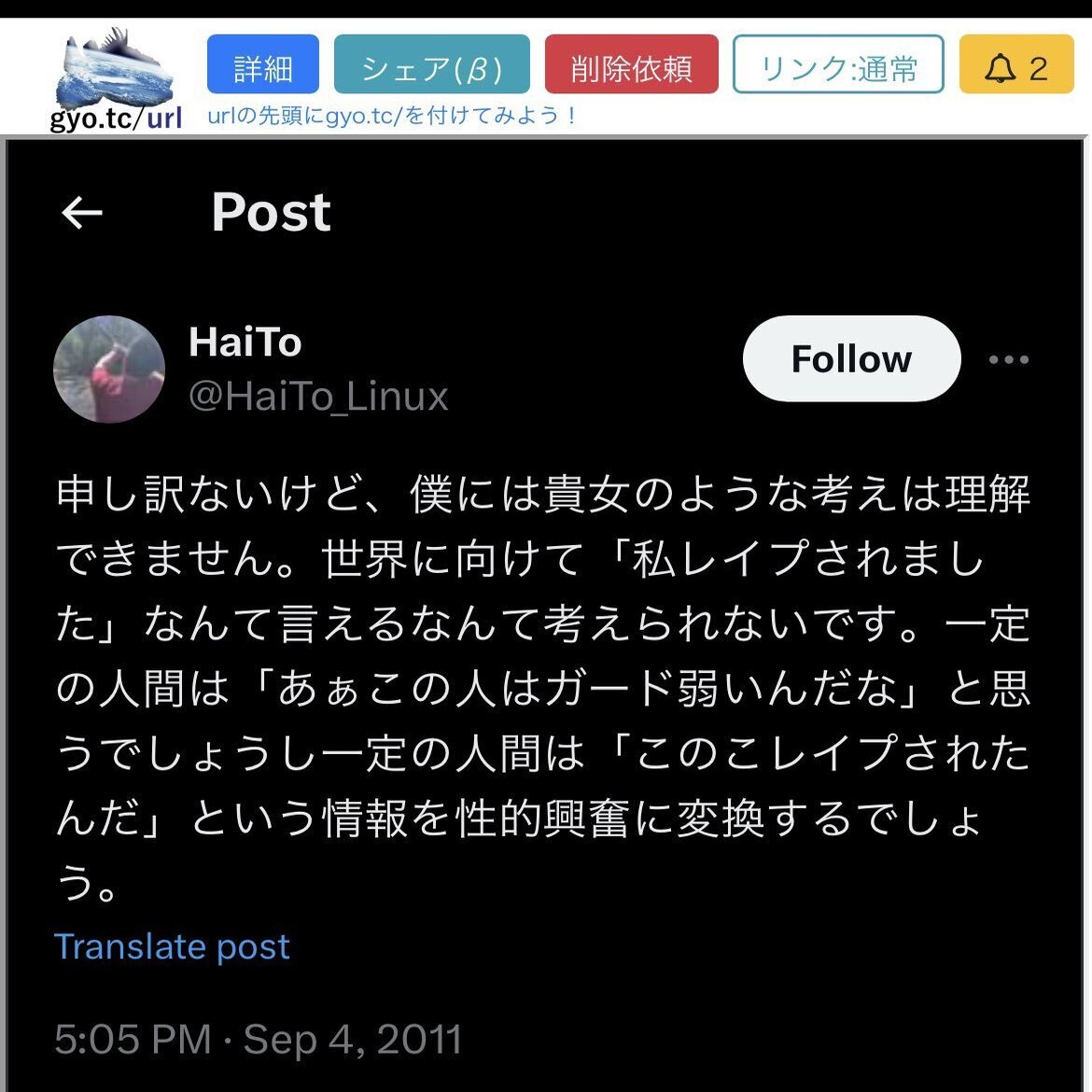The height and width of the screenshot is (1092, 1092).
Task: Toggle the リンク:通常 link mode
Action: (838, 64)
